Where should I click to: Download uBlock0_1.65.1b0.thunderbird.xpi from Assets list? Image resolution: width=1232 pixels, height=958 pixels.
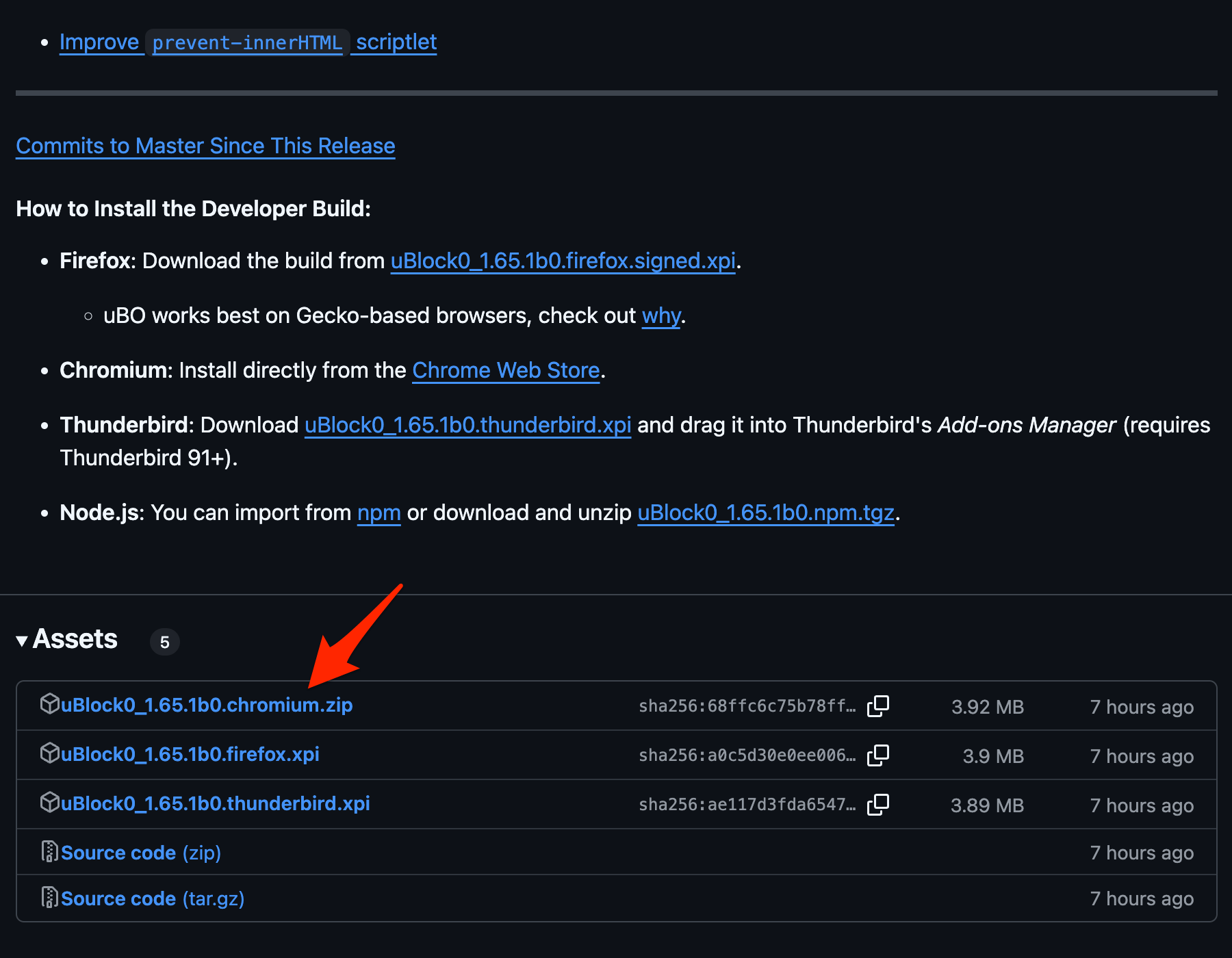point(215,803)
